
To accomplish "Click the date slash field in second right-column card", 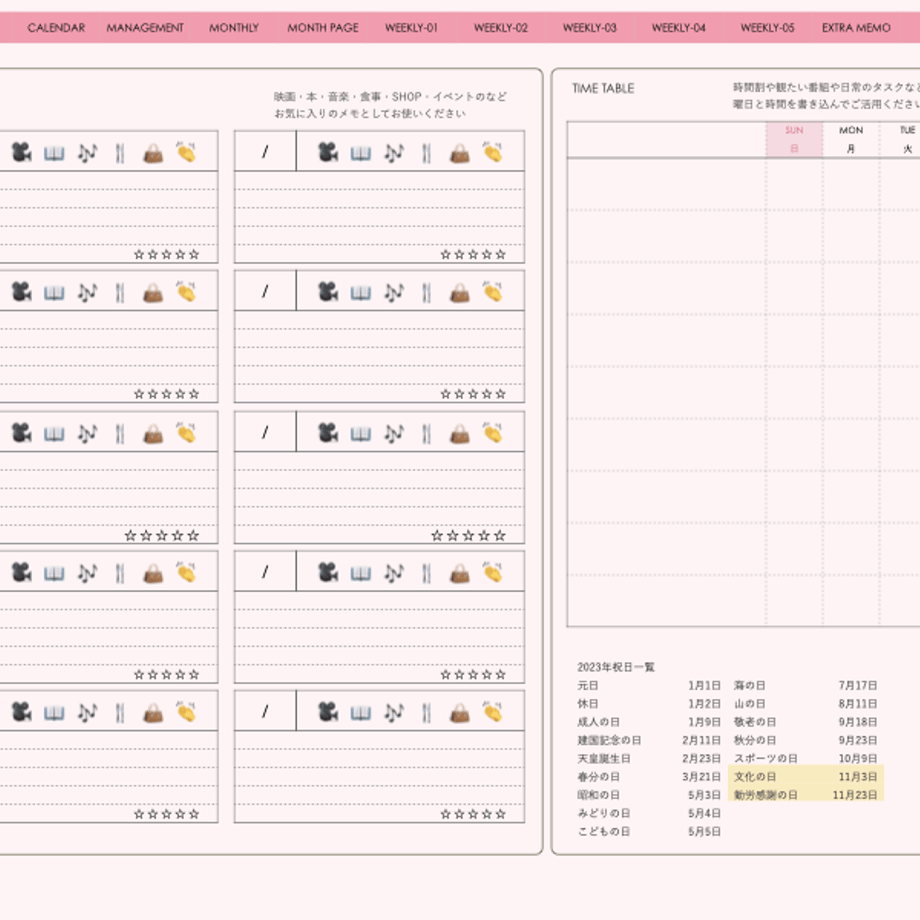I will 265,291.
